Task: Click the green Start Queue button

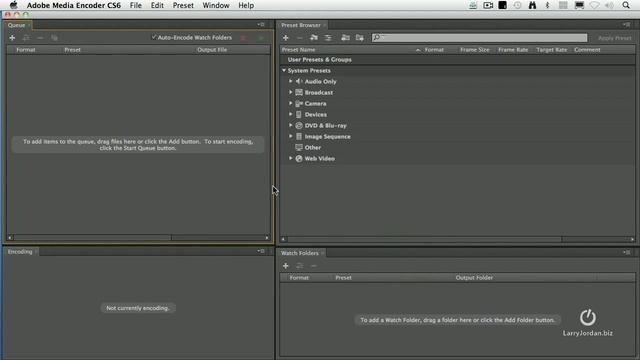Action: pos(262,38)
